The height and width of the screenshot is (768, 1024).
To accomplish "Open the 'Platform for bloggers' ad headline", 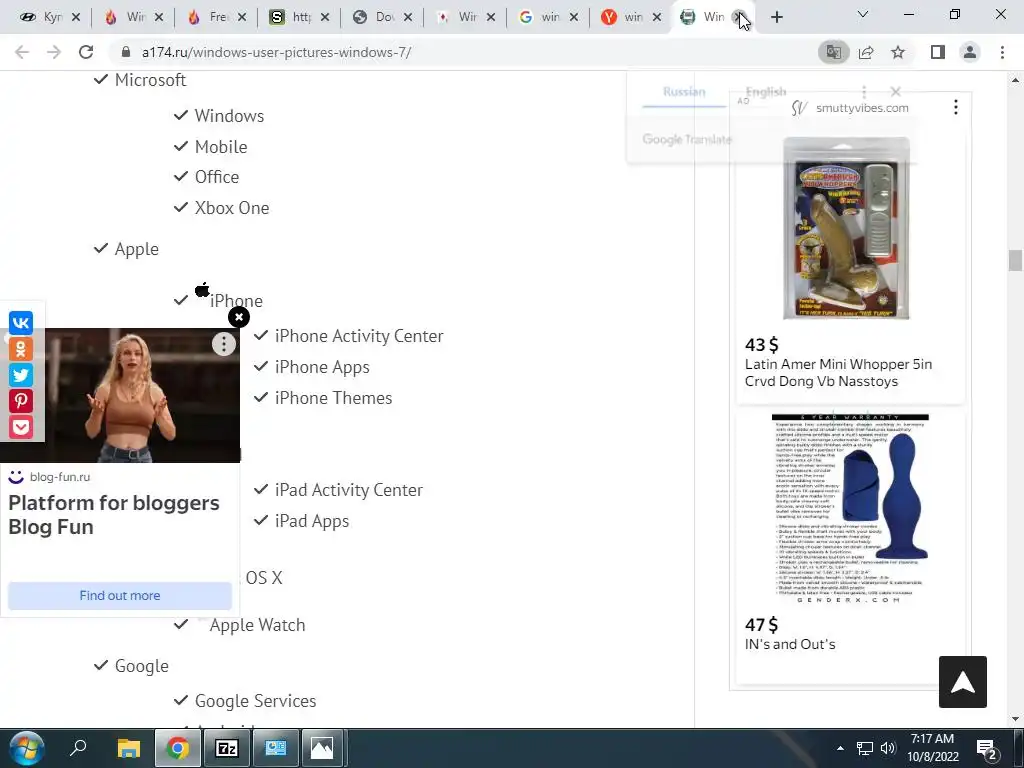I will click(114, 515).
